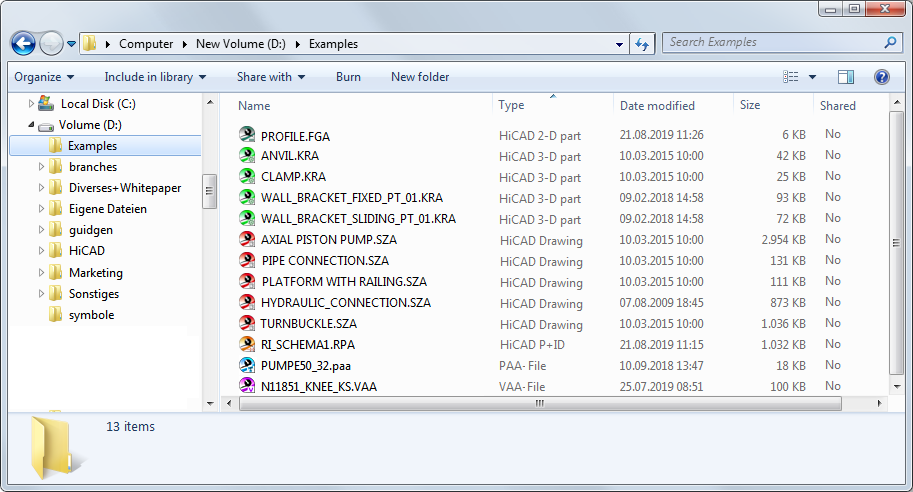913x492 pixels.
Task: Sort by the Shared column header
Action: tap(837, 105)
